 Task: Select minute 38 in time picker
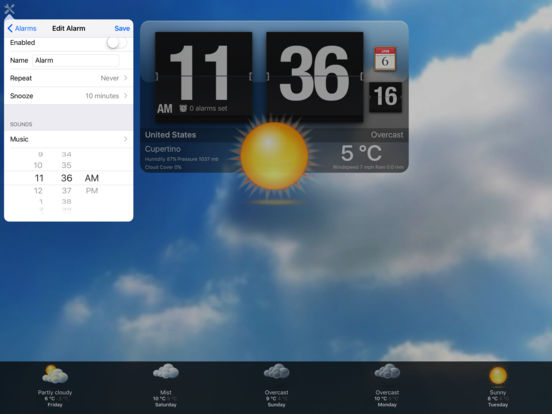tap(67, 201)
